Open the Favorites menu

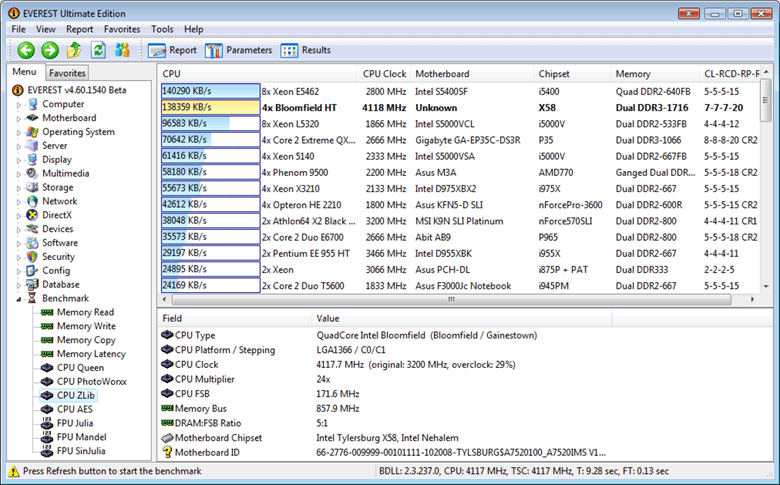click(122, 29)
